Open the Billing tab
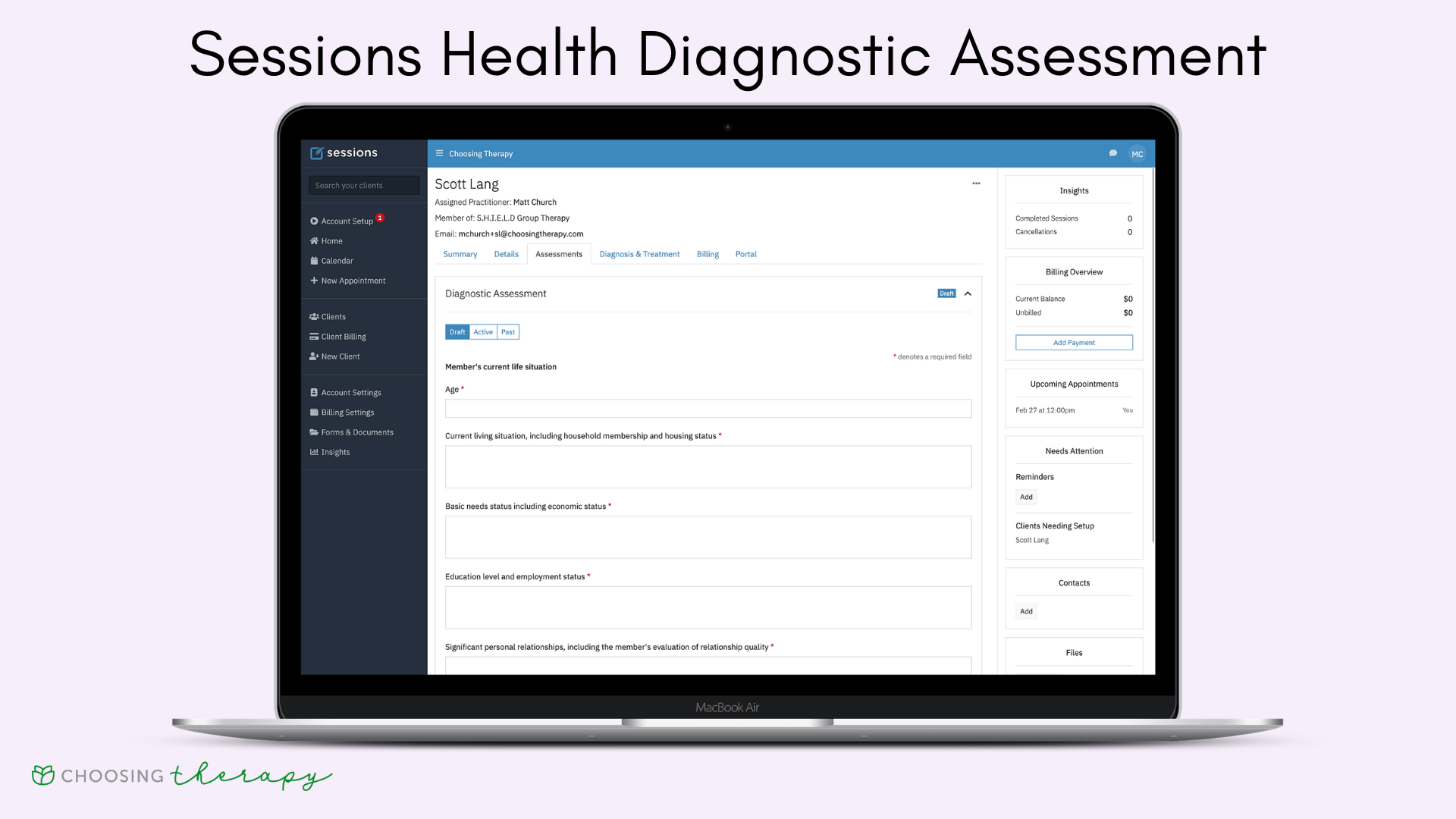 (x=708, y=254)
